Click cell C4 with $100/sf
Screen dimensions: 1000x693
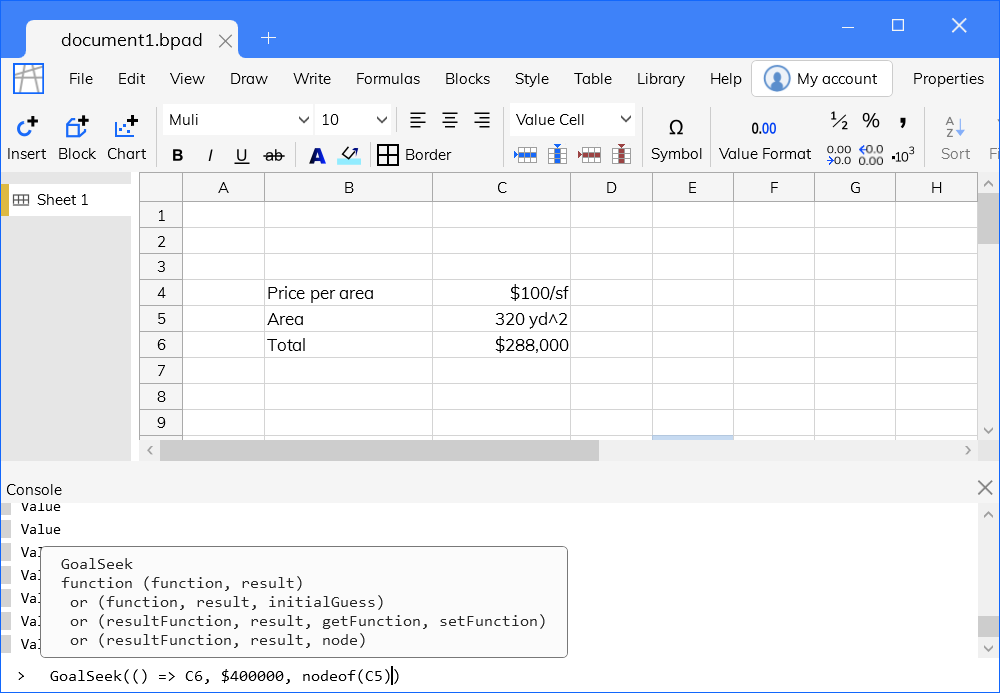[501, 293]
